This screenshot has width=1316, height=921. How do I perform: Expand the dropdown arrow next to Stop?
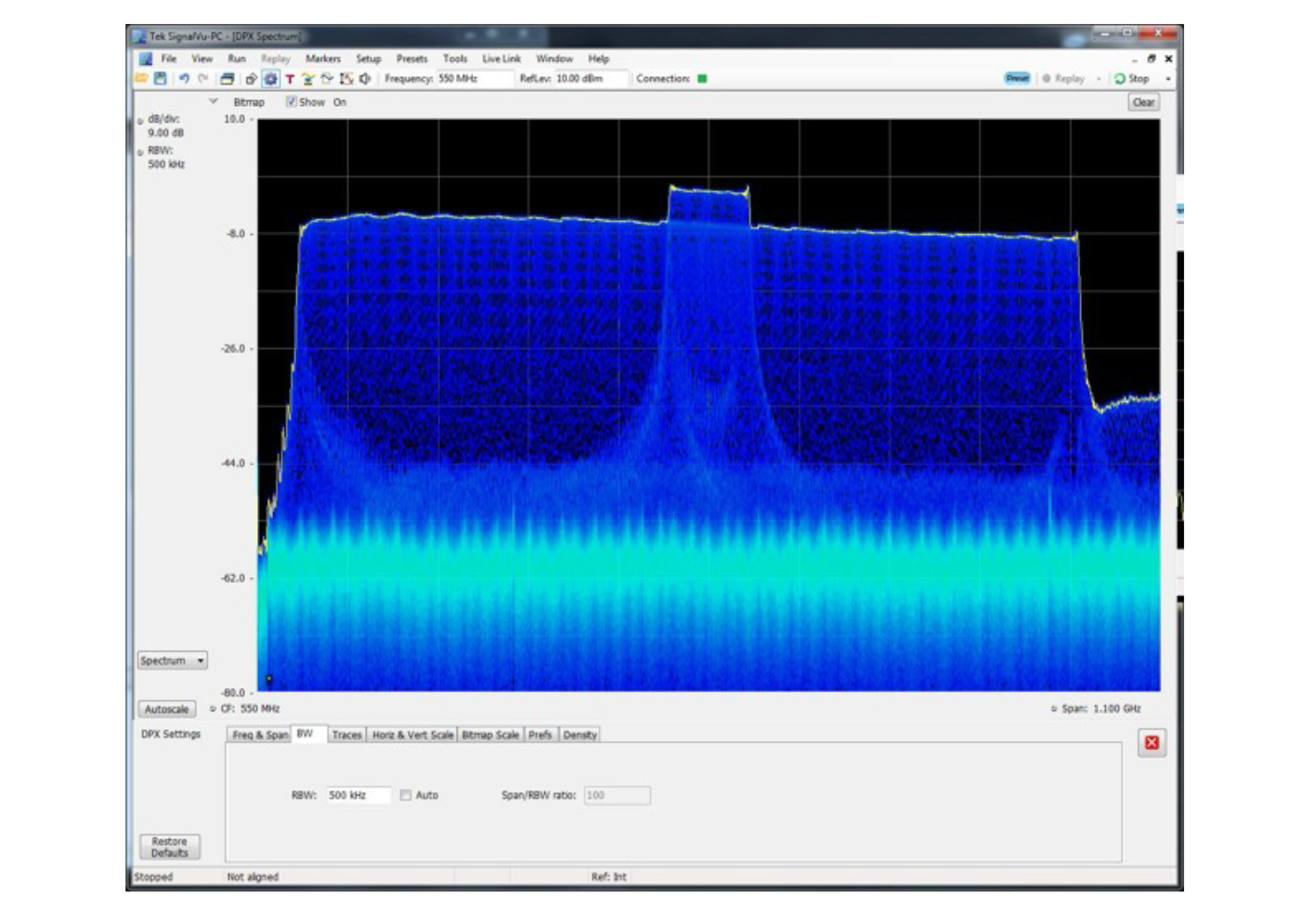(x=1168, y=79)
